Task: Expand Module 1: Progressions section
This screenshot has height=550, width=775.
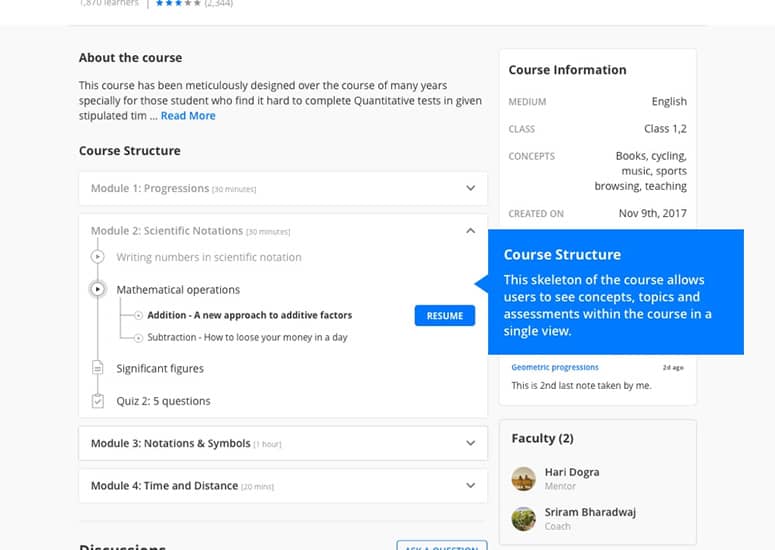Action: (x=470, y=188)
